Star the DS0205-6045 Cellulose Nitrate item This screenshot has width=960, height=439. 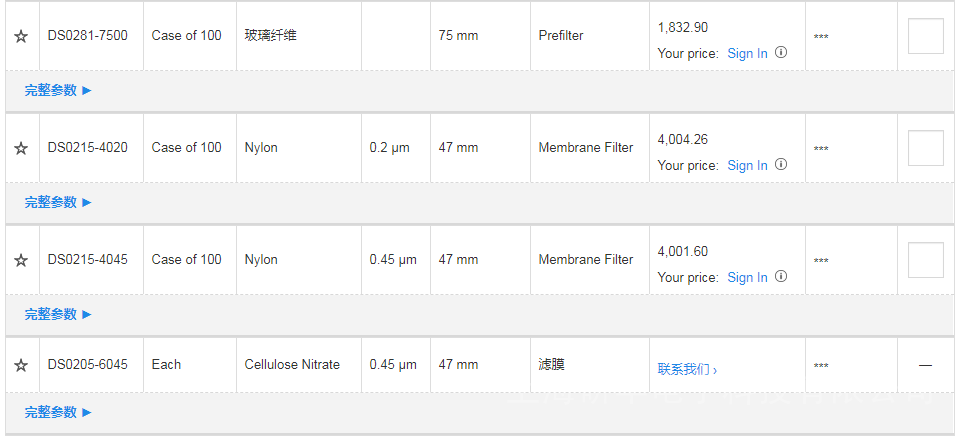click(x=21, y=365)
